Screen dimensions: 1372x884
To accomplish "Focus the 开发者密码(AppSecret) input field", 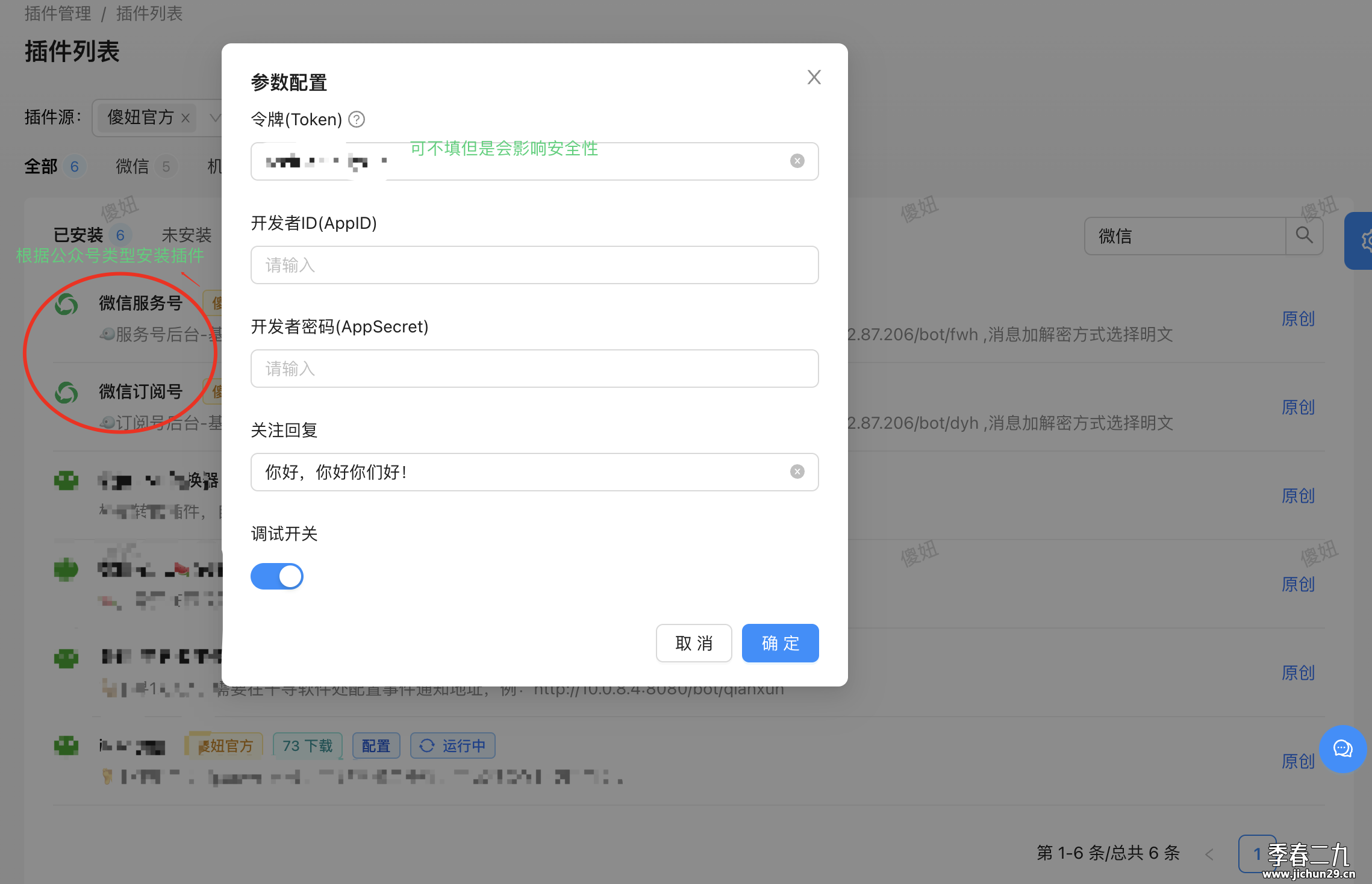I will pyautogui.click(x=534, y=369).
